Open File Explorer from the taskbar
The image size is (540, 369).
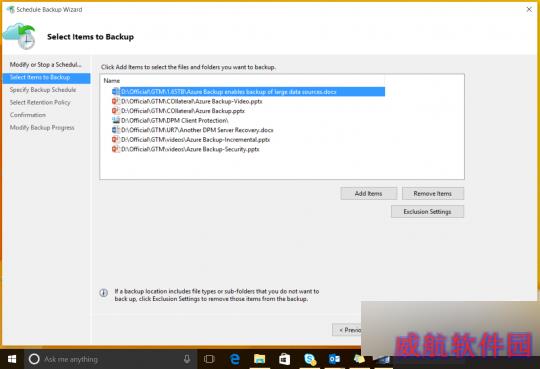pos(260,359)
